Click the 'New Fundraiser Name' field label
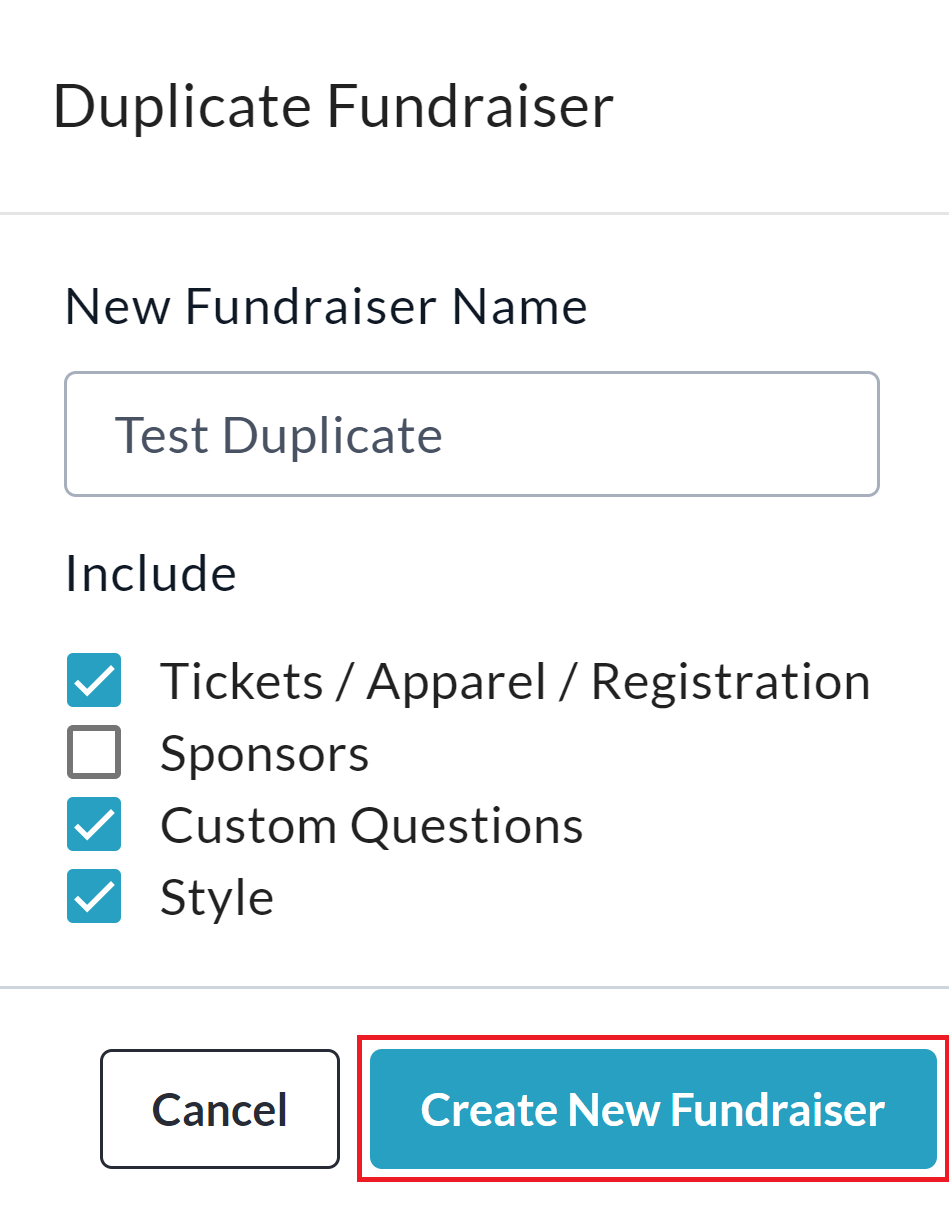The image size is (949, 1211). coord(325,307)
